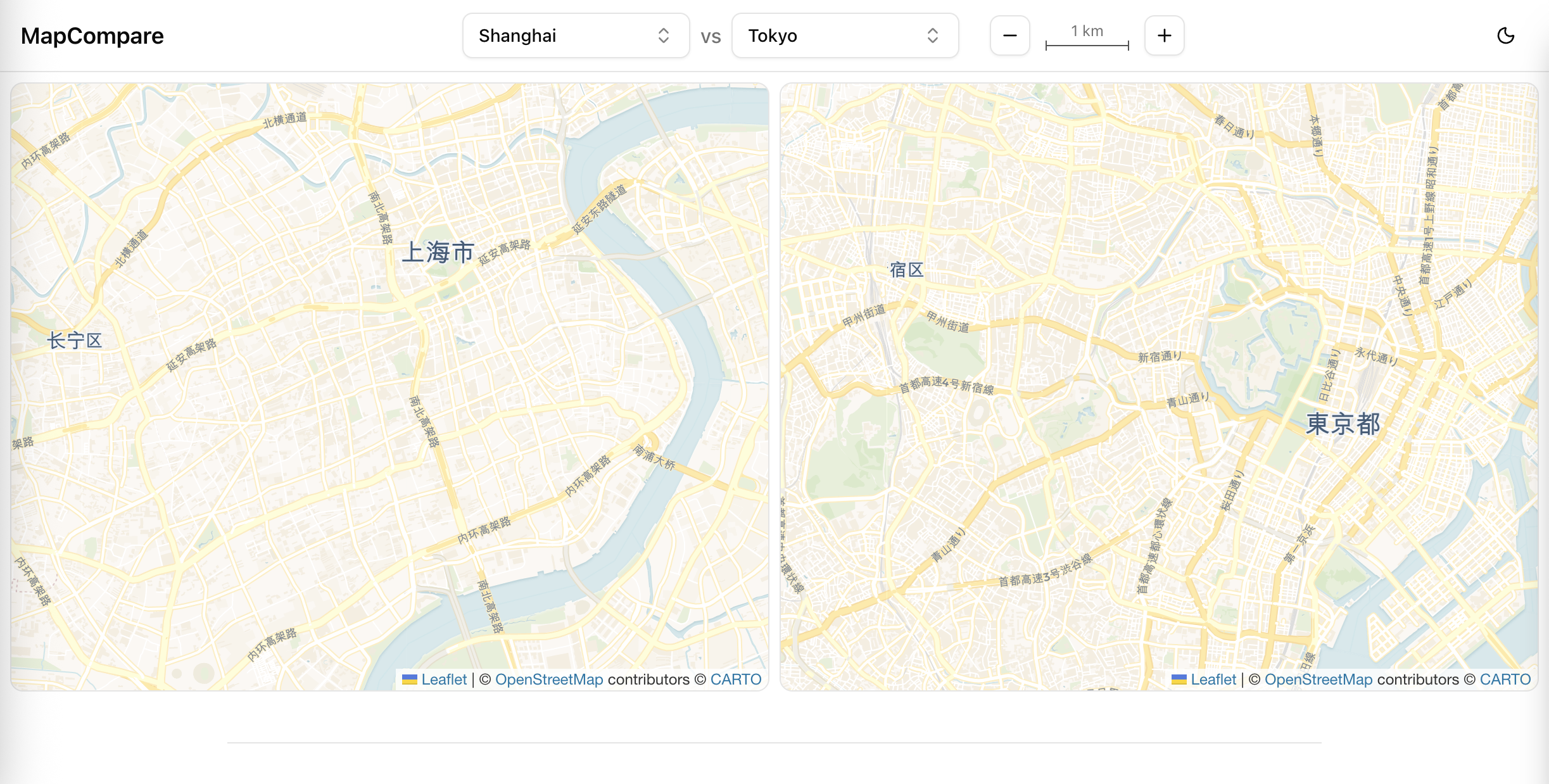This screenshot has width=1549, height=784.
Task: Click the Ukraine flag icon on Tokyo map
Action: coord(1179,680)
